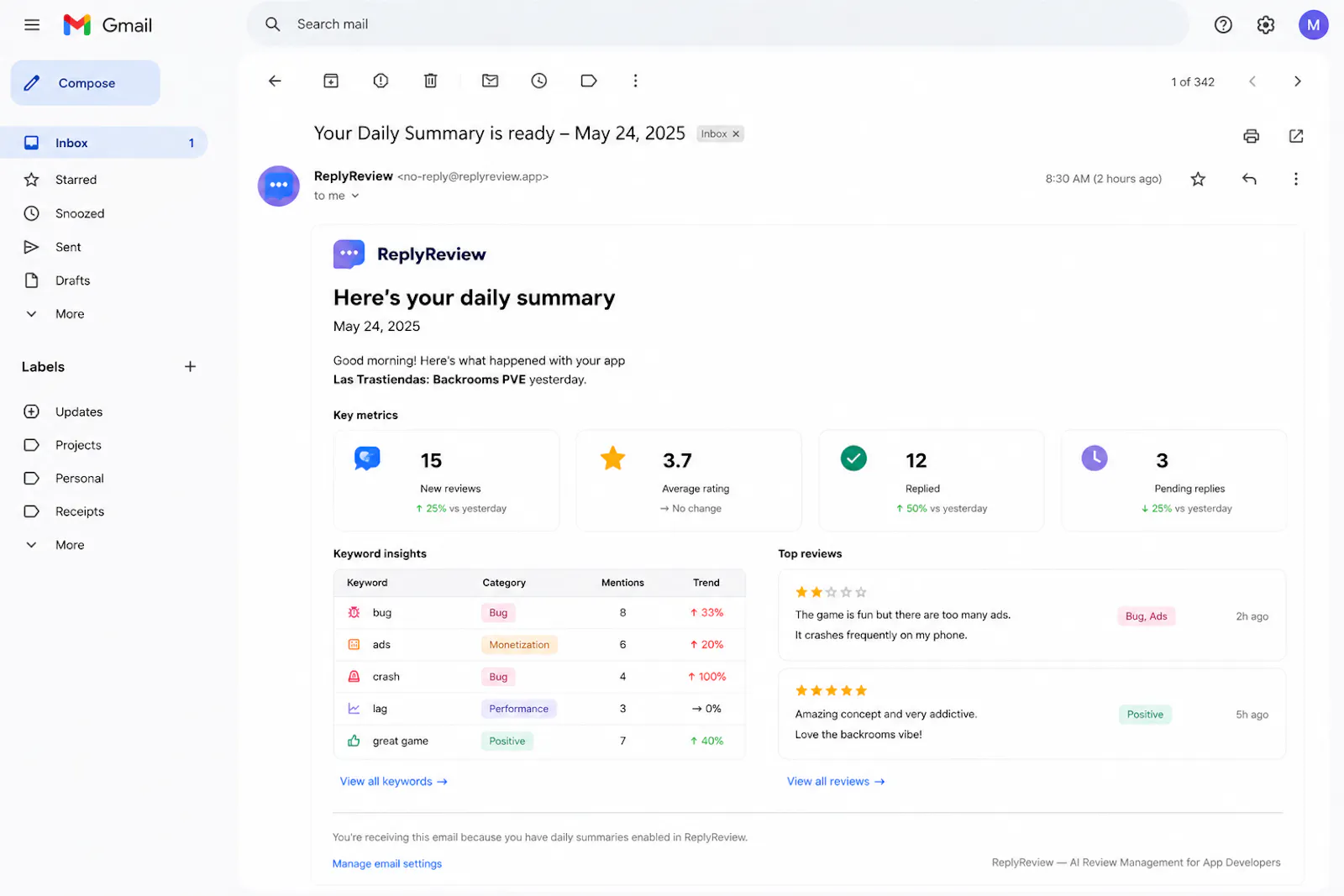The width and height of the screenshot is (1344, 896).
Task: Open the Labels tag icon in toolbar
Action: 589,81
